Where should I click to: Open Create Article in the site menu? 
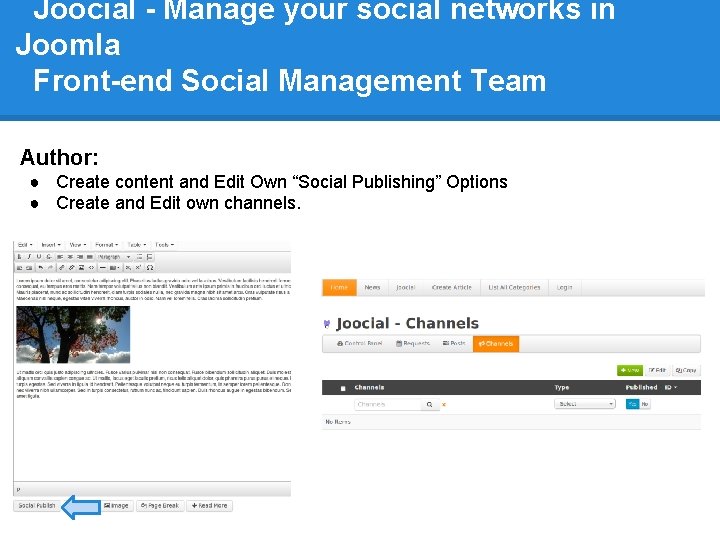(451, 287)
